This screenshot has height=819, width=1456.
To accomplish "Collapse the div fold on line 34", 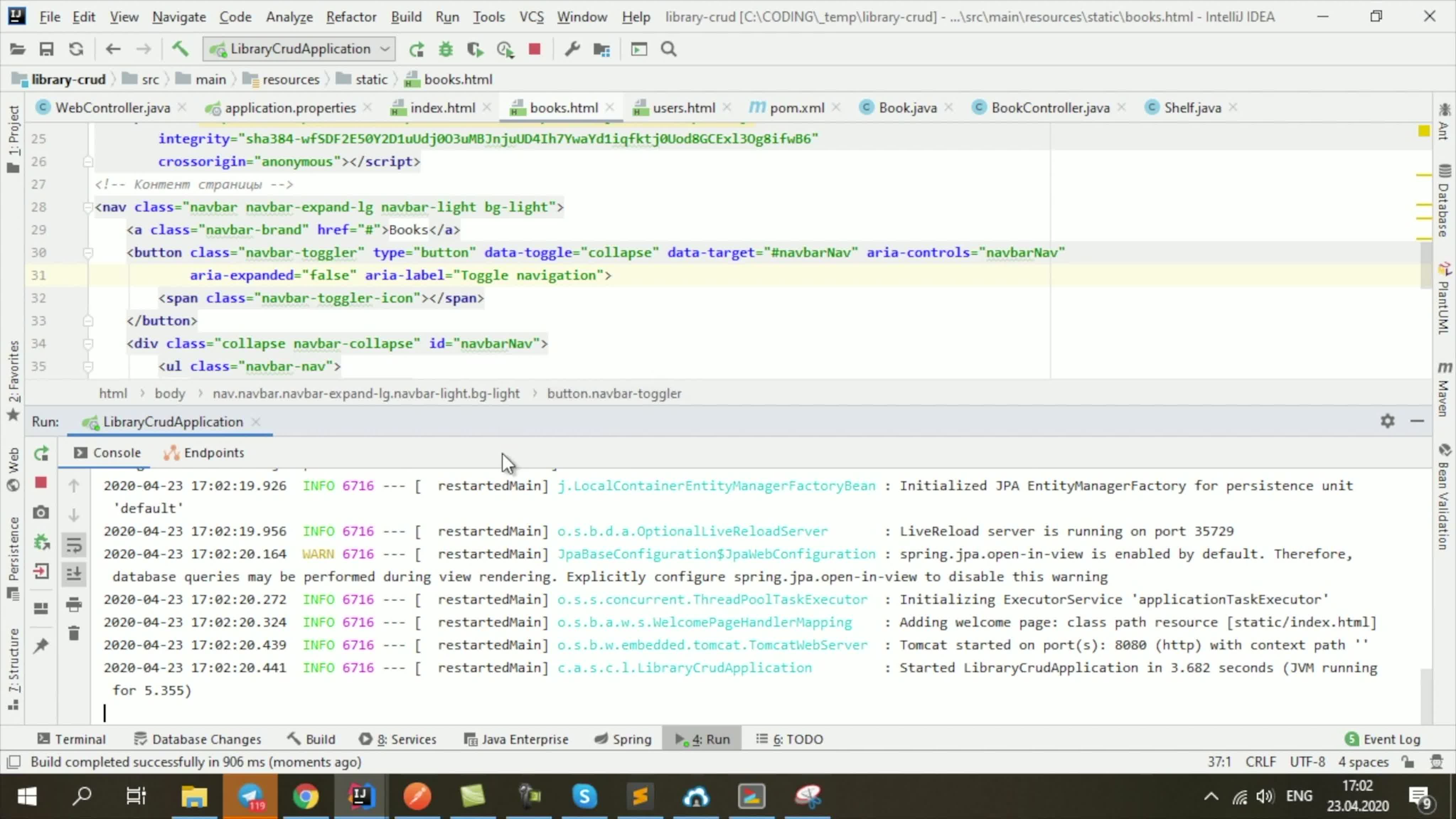I will tap(87, 344).
